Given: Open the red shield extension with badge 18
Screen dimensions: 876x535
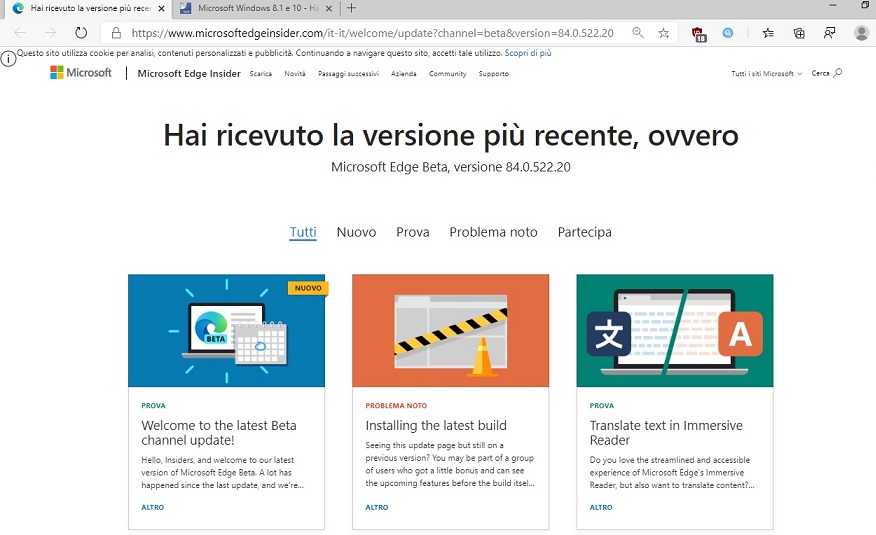Looking at the screenshot, I should [698, 34].
